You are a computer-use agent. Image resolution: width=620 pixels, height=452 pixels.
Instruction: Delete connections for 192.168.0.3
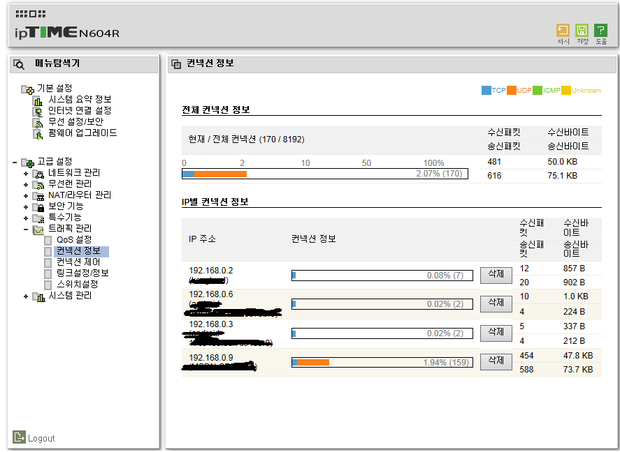tap(496, 333)
